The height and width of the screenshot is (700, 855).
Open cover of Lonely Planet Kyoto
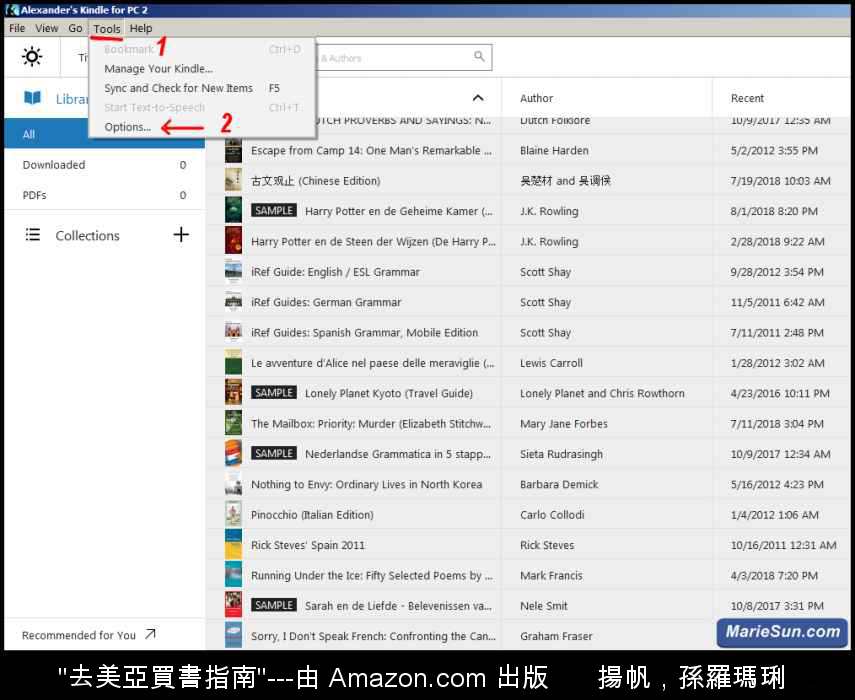pos(233,393)
